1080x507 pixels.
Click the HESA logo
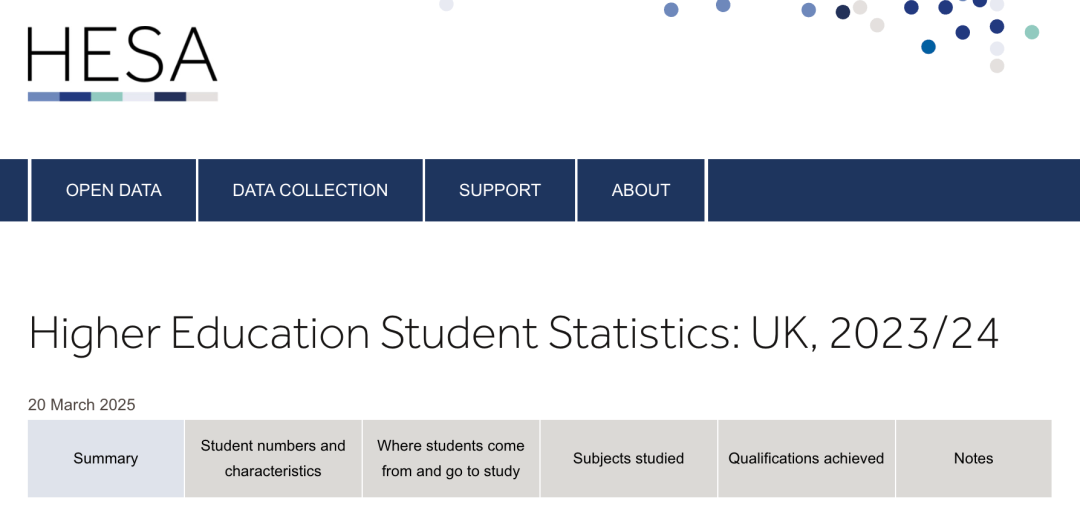[x=122, y=57]
